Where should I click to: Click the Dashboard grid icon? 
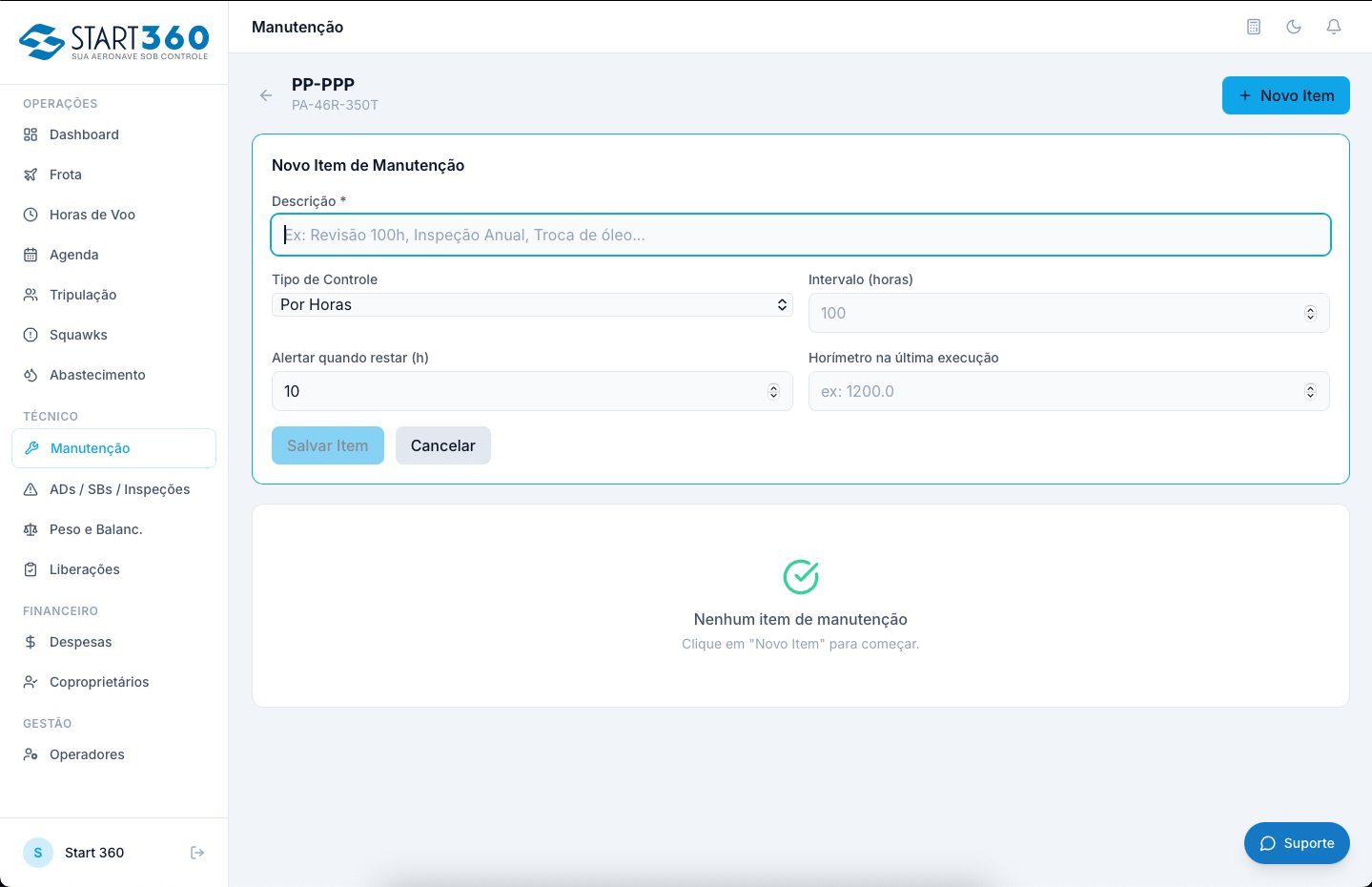(x=31, y=134)
